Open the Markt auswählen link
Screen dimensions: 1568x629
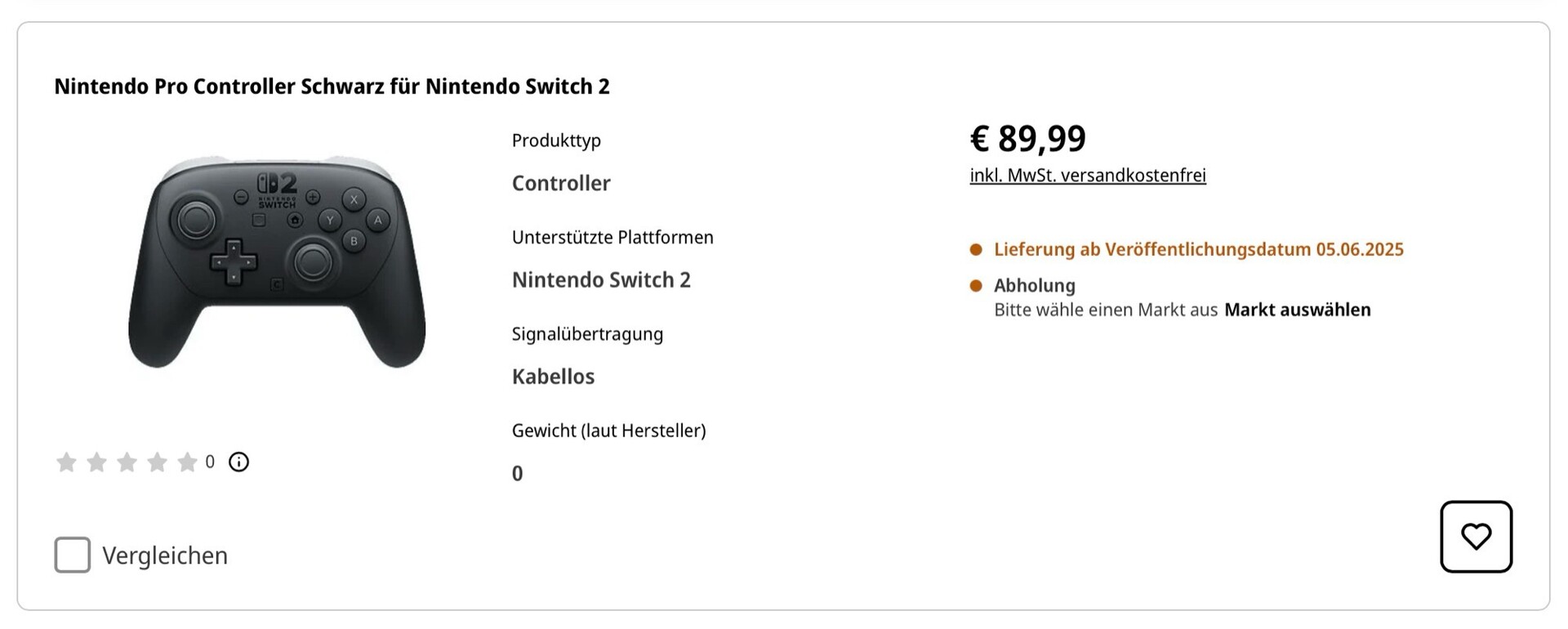1297,310
